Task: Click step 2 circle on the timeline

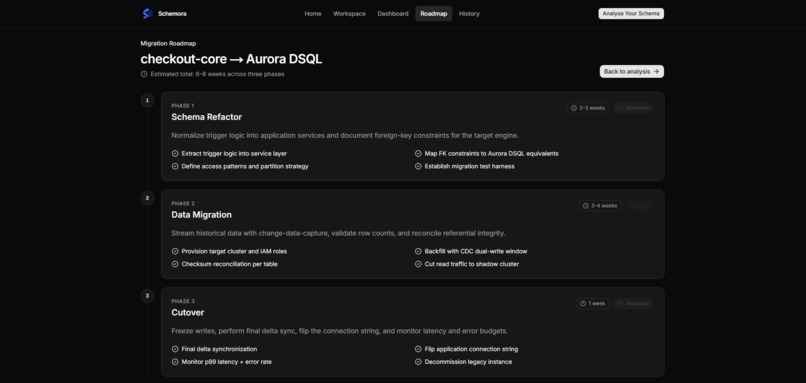Action: click(148, 198)
